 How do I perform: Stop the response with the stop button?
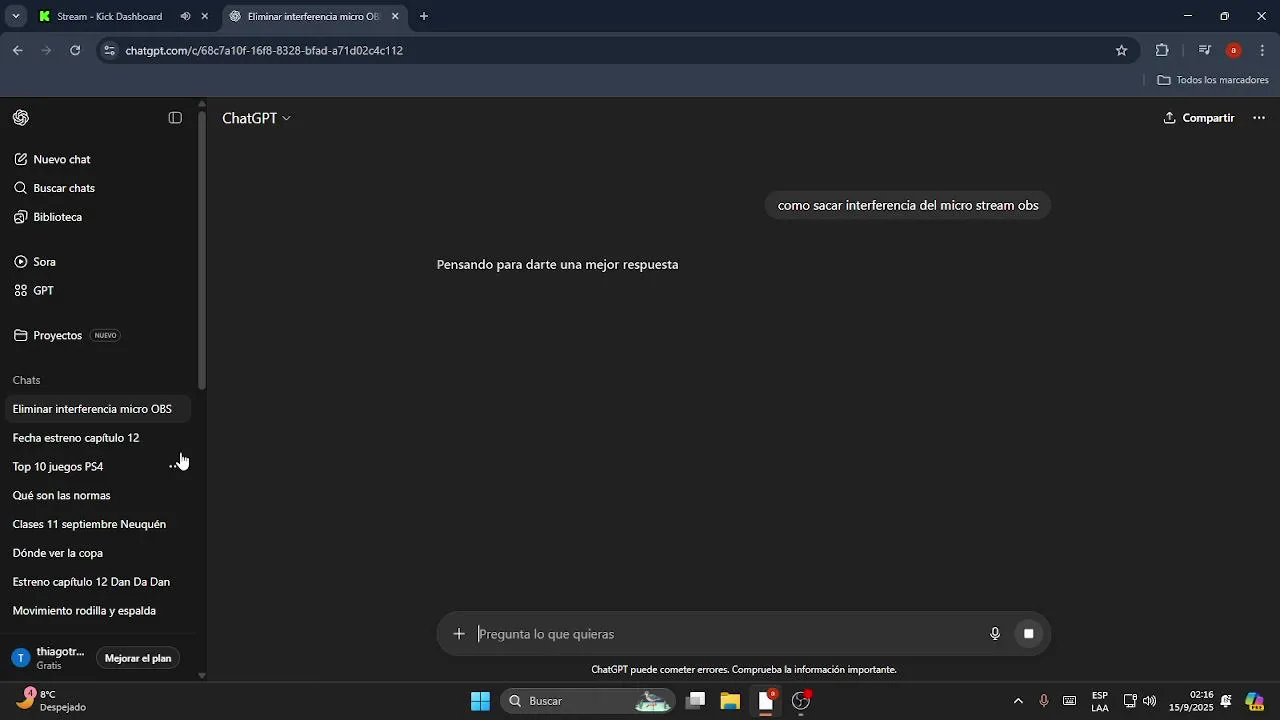coord(1028,634)
